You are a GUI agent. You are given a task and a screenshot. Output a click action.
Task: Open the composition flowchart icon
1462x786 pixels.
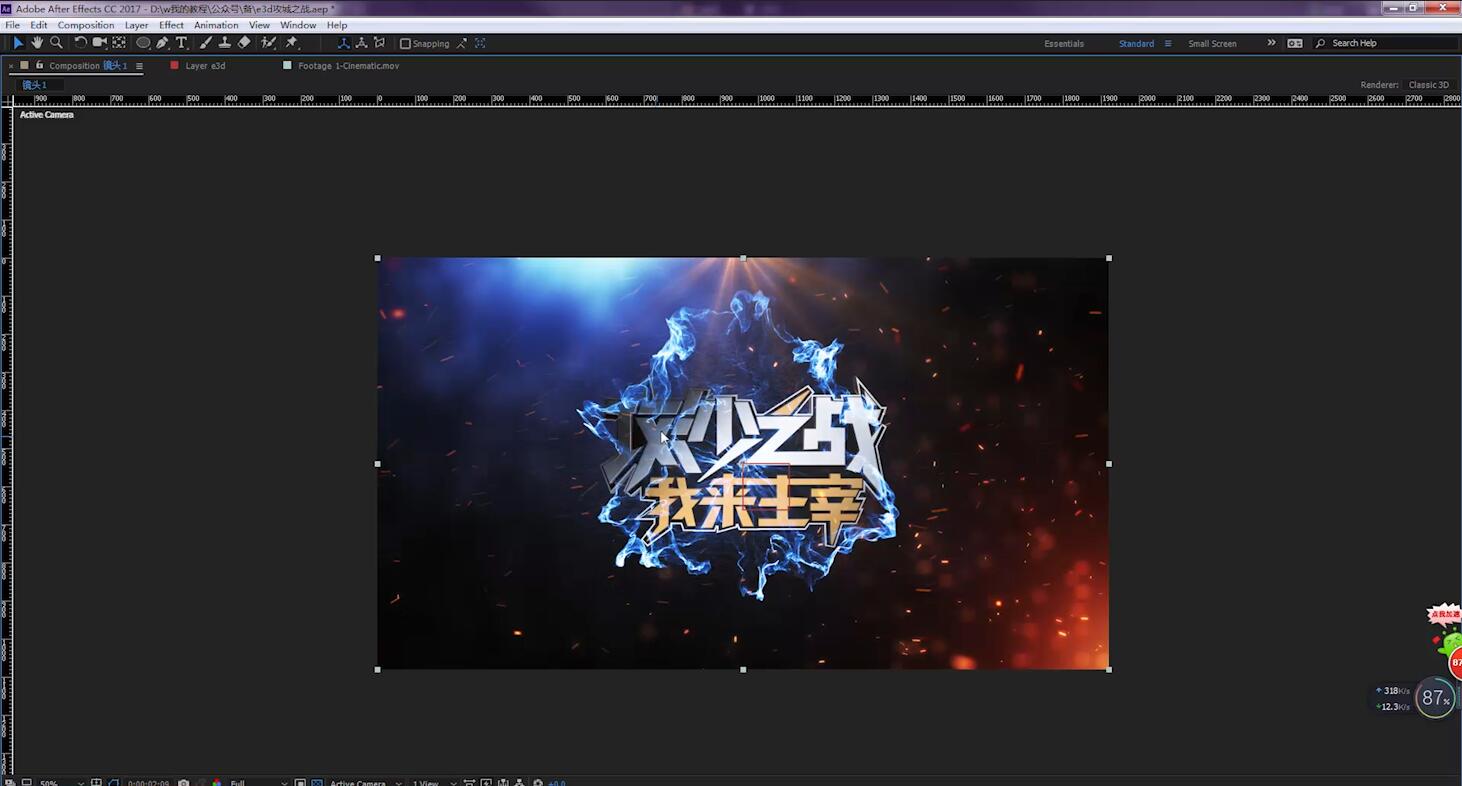tap(520, 783)
